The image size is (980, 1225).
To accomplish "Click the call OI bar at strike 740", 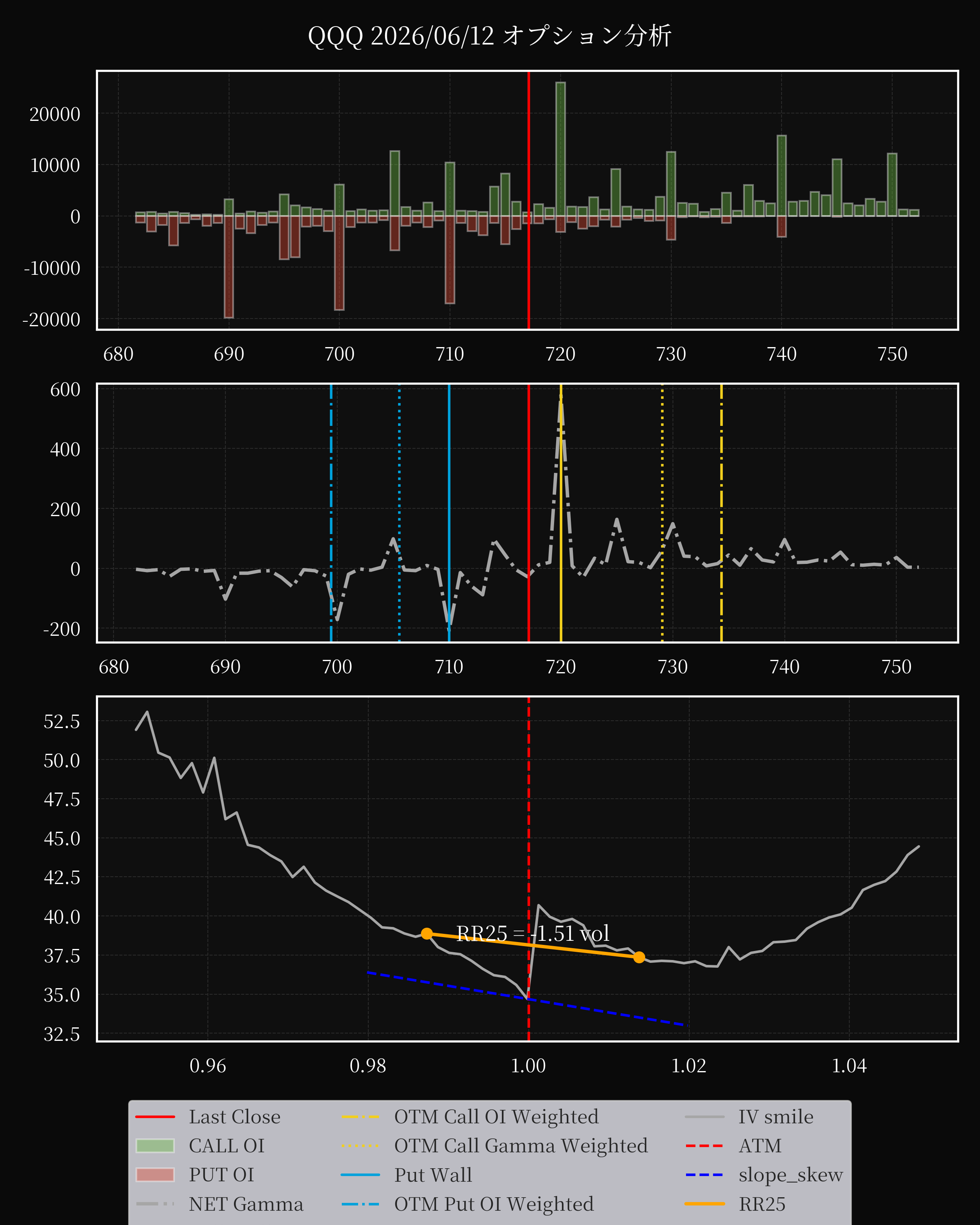I will [782, 176].
